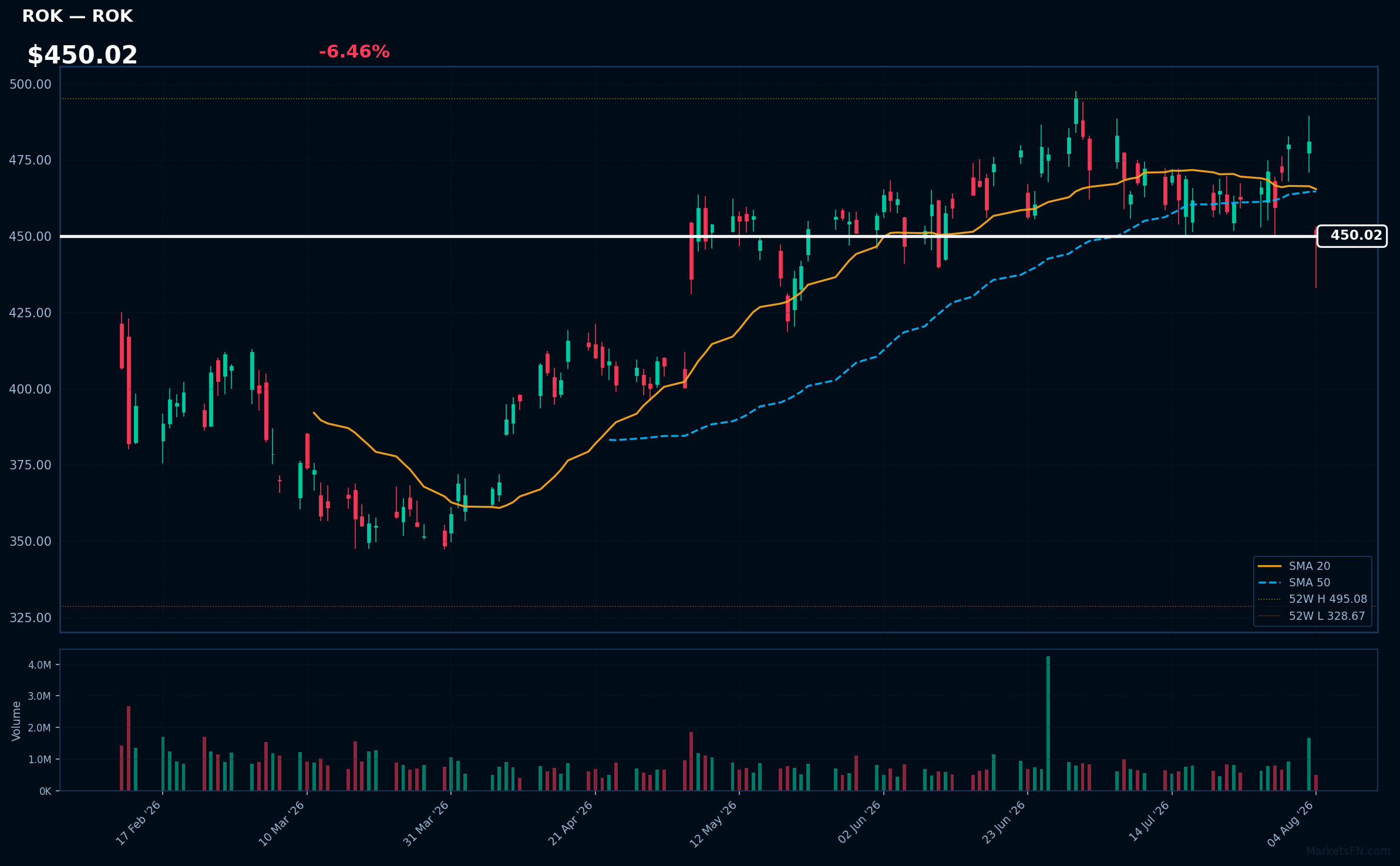Click the 0K volume axis label
The width and height of the screenshot is (1400, 866).
[45, 791]
